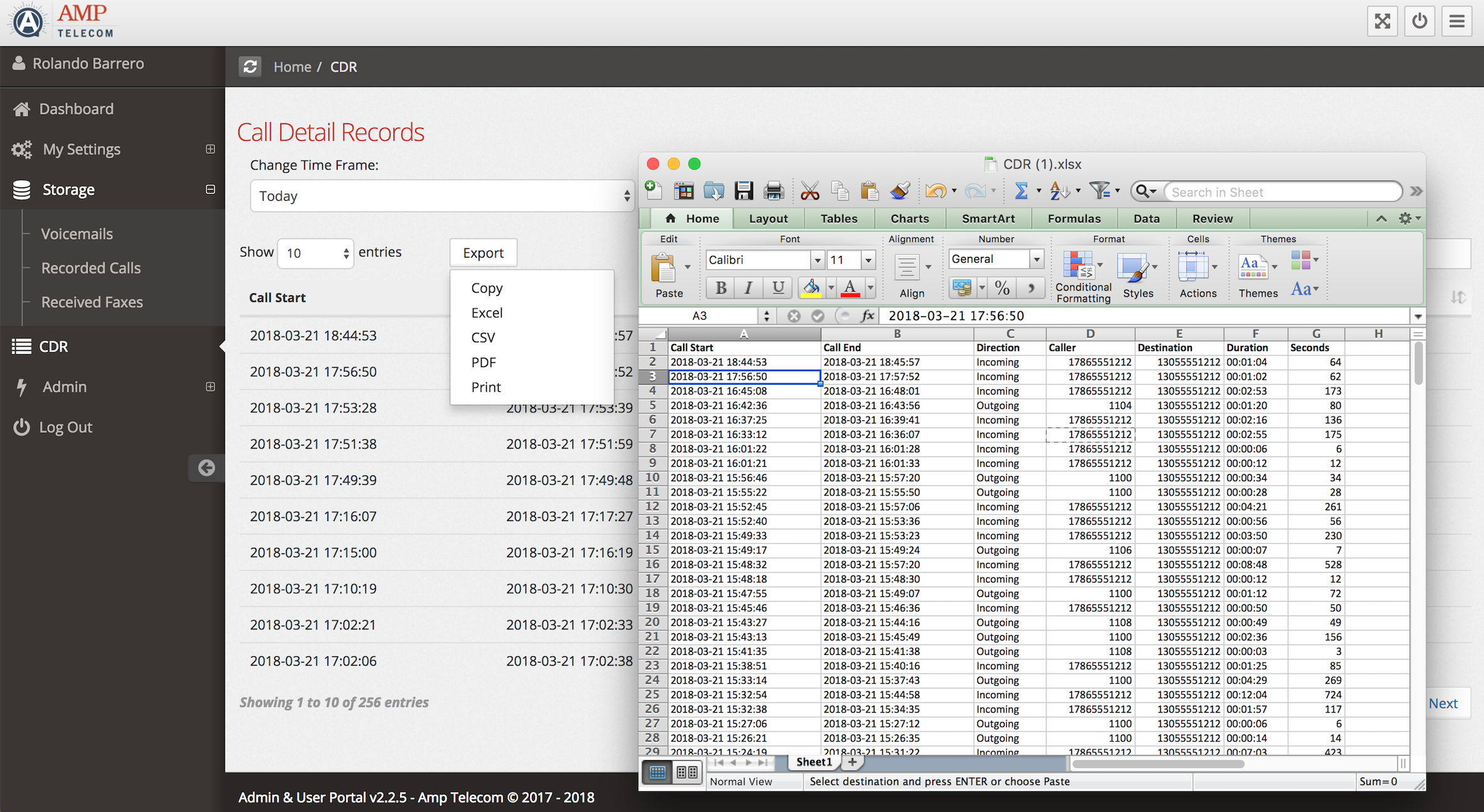
Task: Choose CSV from the Export menu
Action: (x=483, y=338)
